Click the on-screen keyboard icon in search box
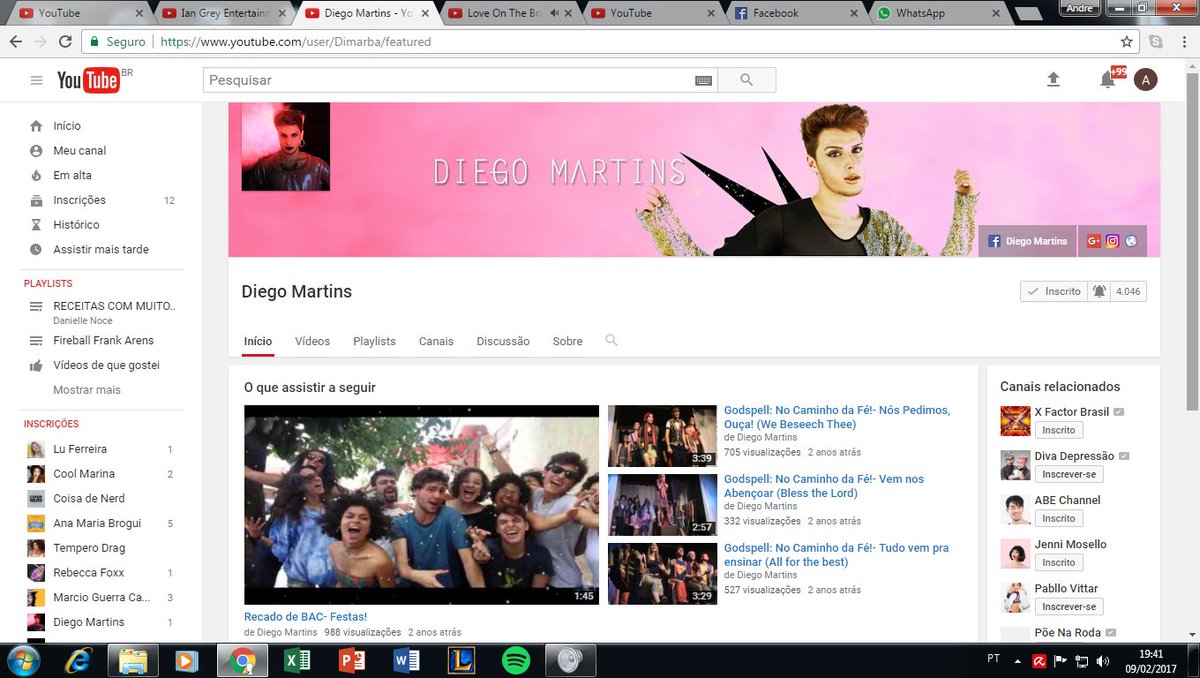The height and width of the screenshot is (678, 1200). 703,80
